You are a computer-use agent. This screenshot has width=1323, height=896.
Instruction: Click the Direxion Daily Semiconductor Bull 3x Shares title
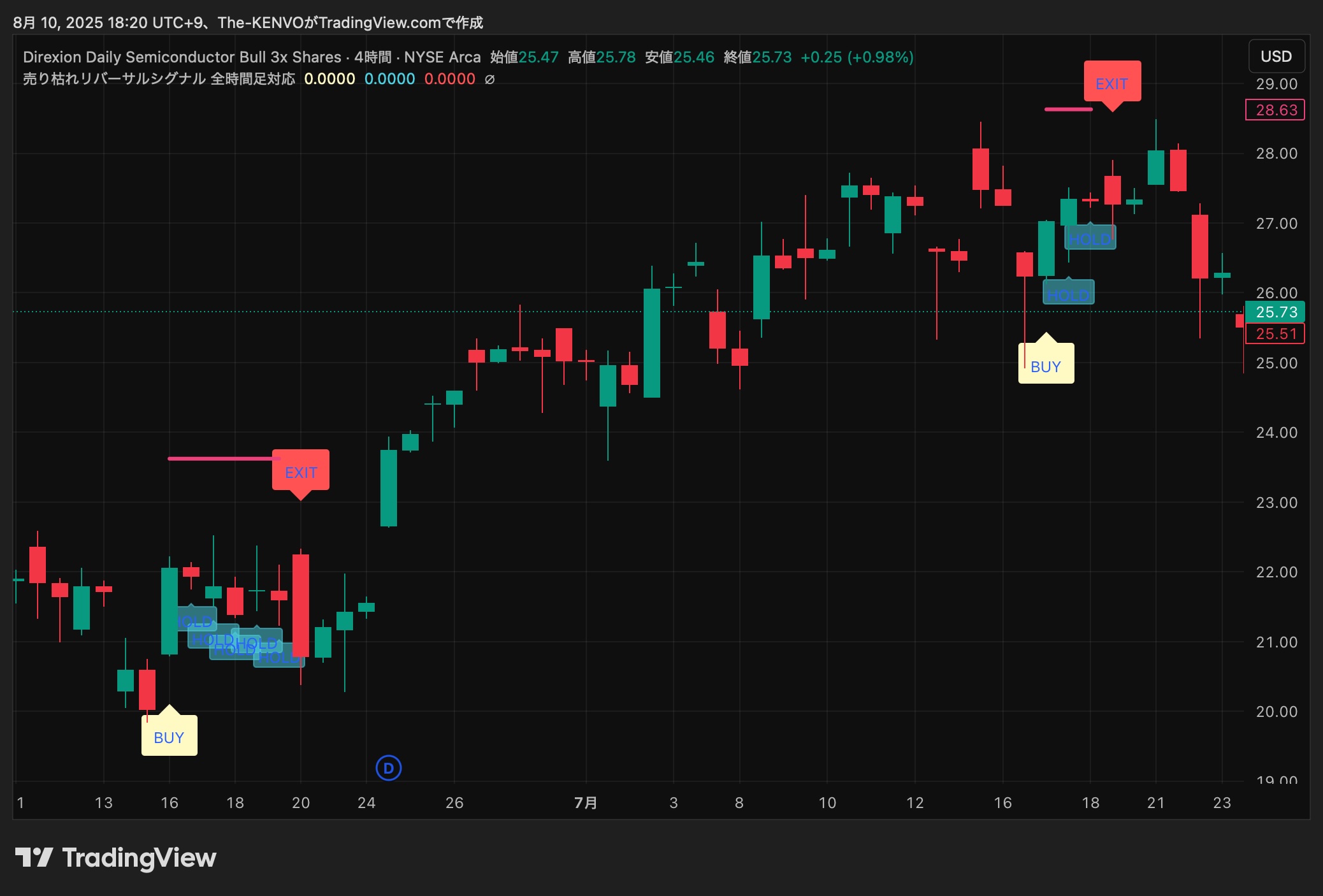182,57
